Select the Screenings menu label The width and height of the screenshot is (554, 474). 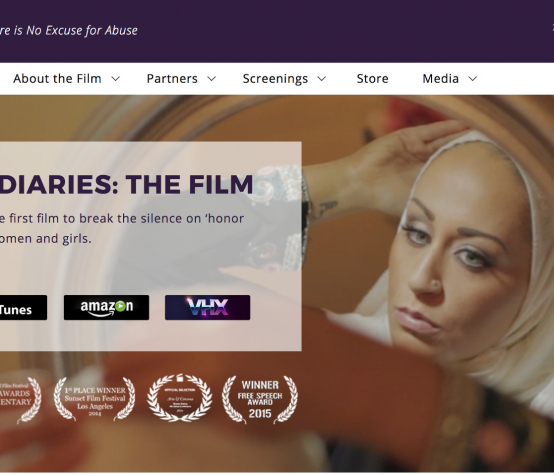coord(275,79)
